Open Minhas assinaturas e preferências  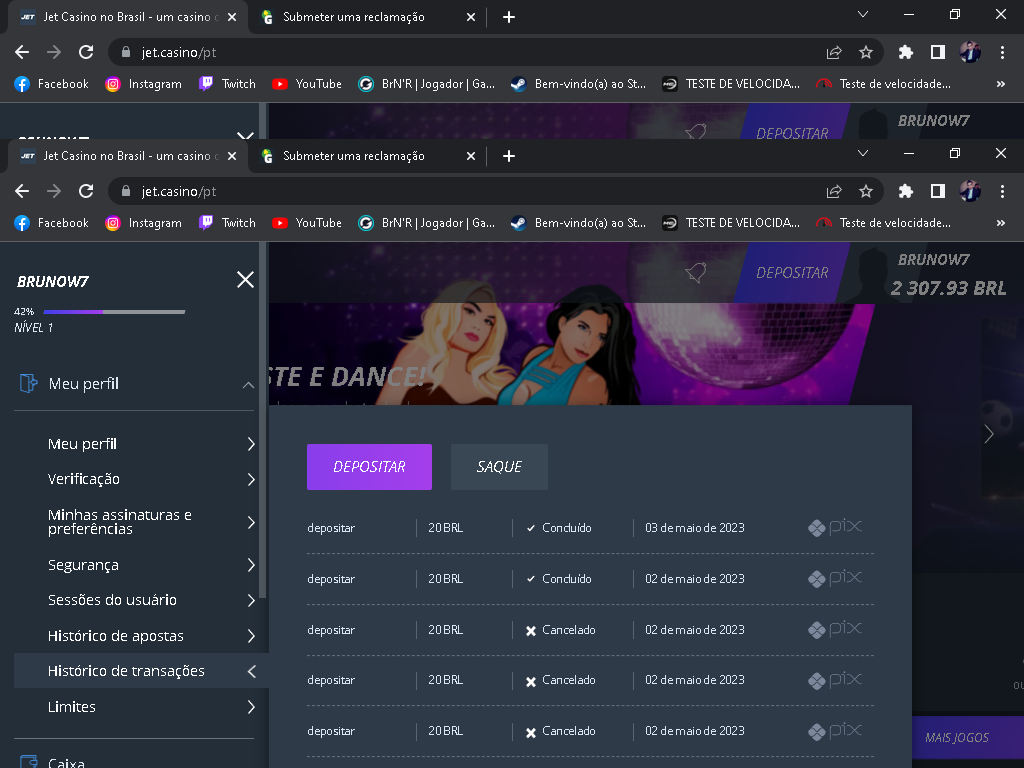pos(120,522)
